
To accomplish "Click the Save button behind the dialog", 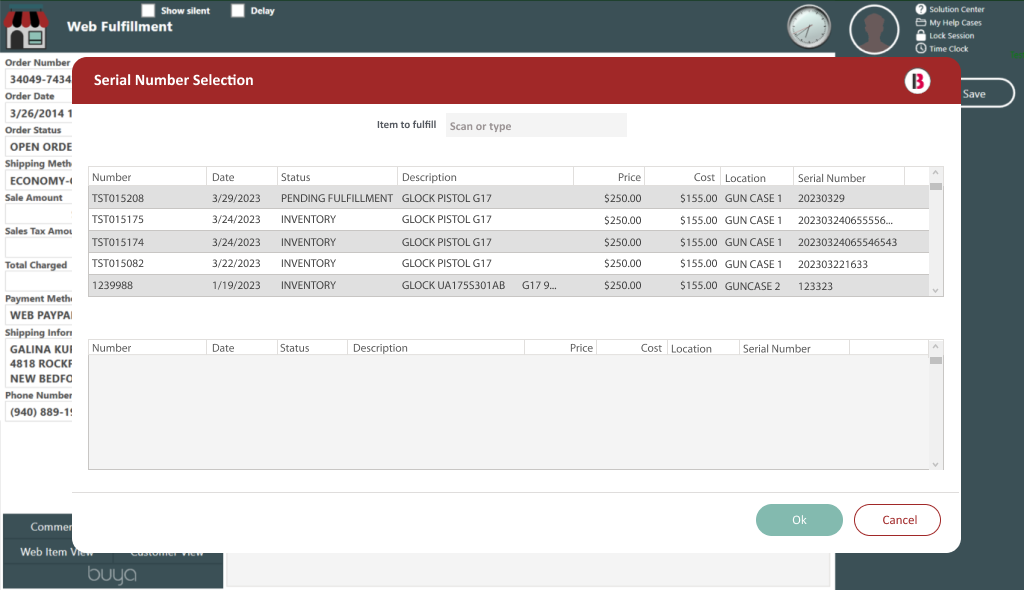I will point(987,93).
